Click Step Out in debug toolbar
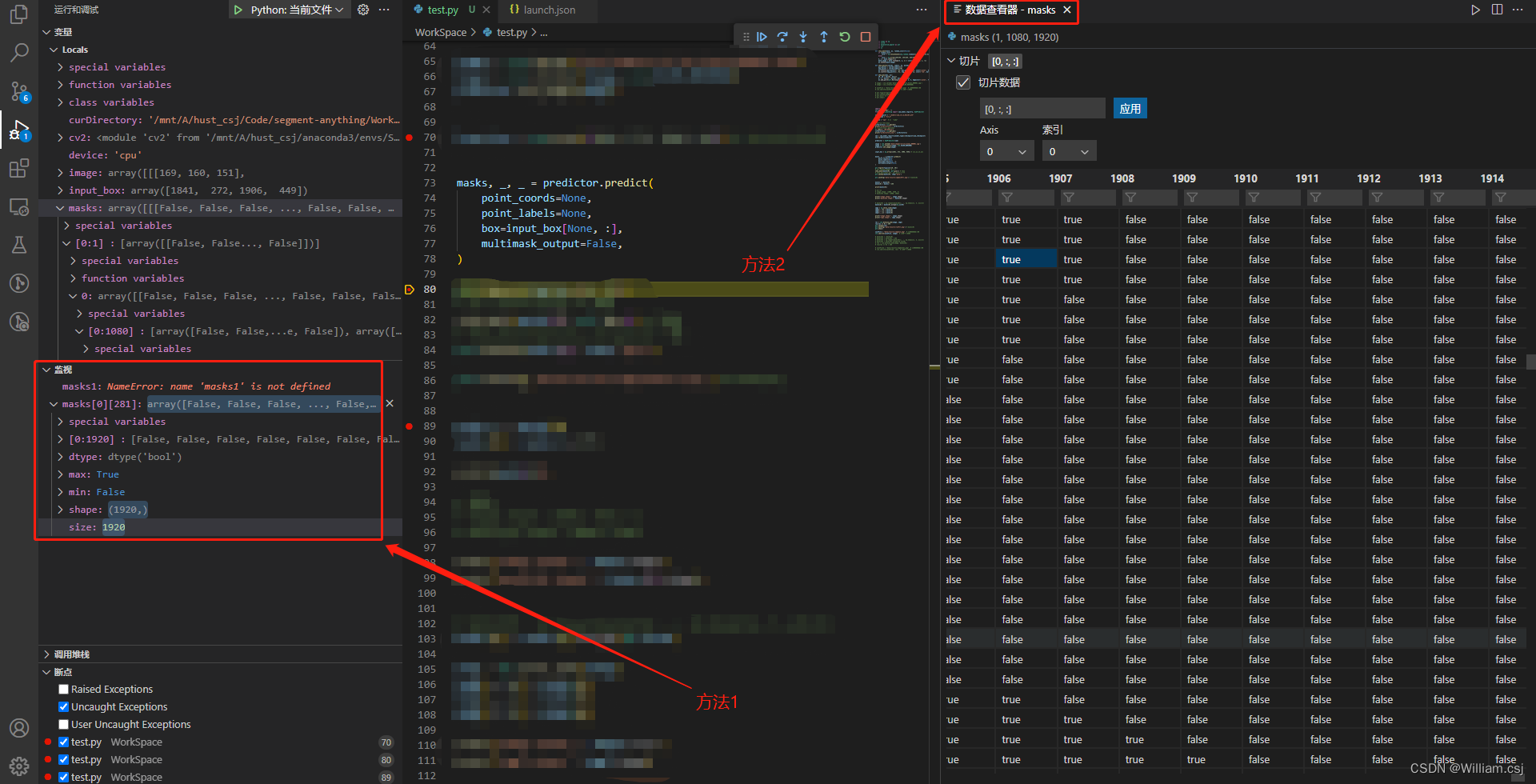Image resolution: width=1536 pixels, height=784 pixels. coord(824,37)
